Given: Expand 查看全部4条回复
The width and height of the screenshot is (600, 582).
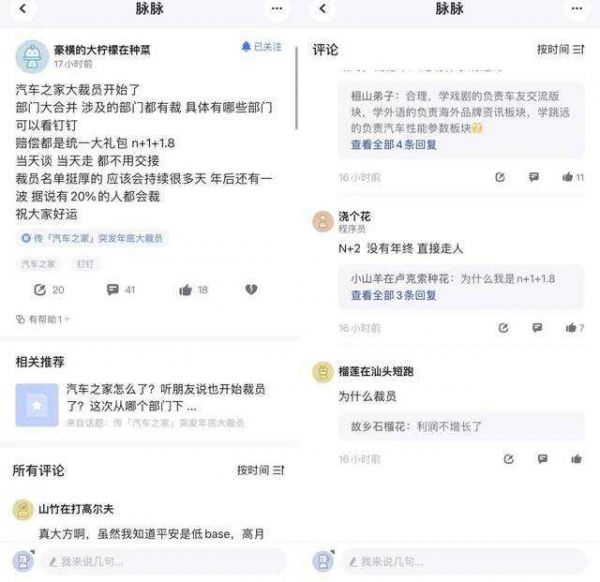Looking at the screenshot, I should click(x=393, y=145).
